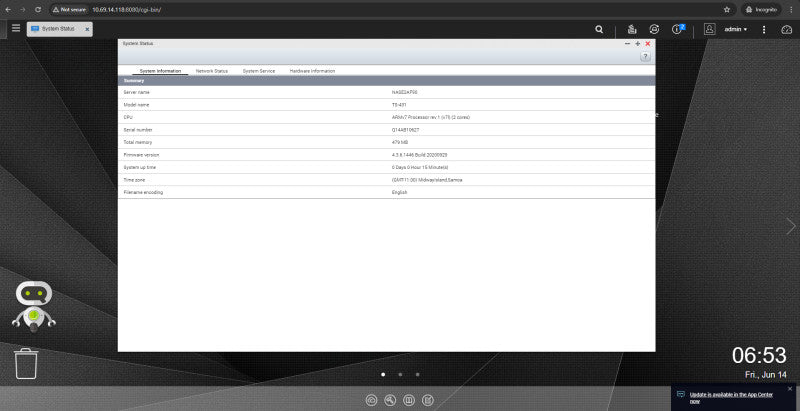The image size is (800, 411).
Task: Reload the browser page
Action: click(x=38, y=10)
